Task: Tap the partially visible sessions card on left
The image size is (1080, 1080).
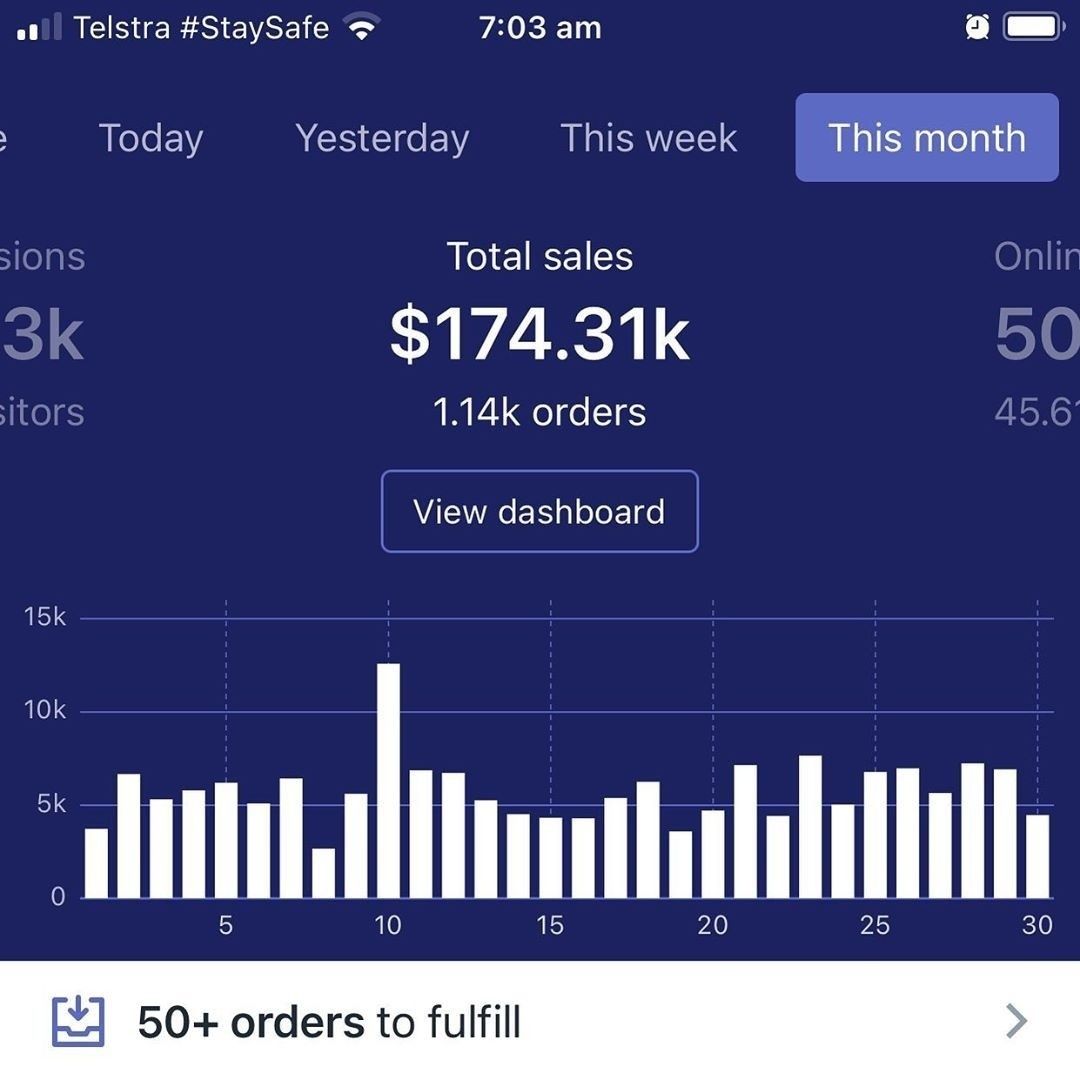Action: click(x=42, y=335)
